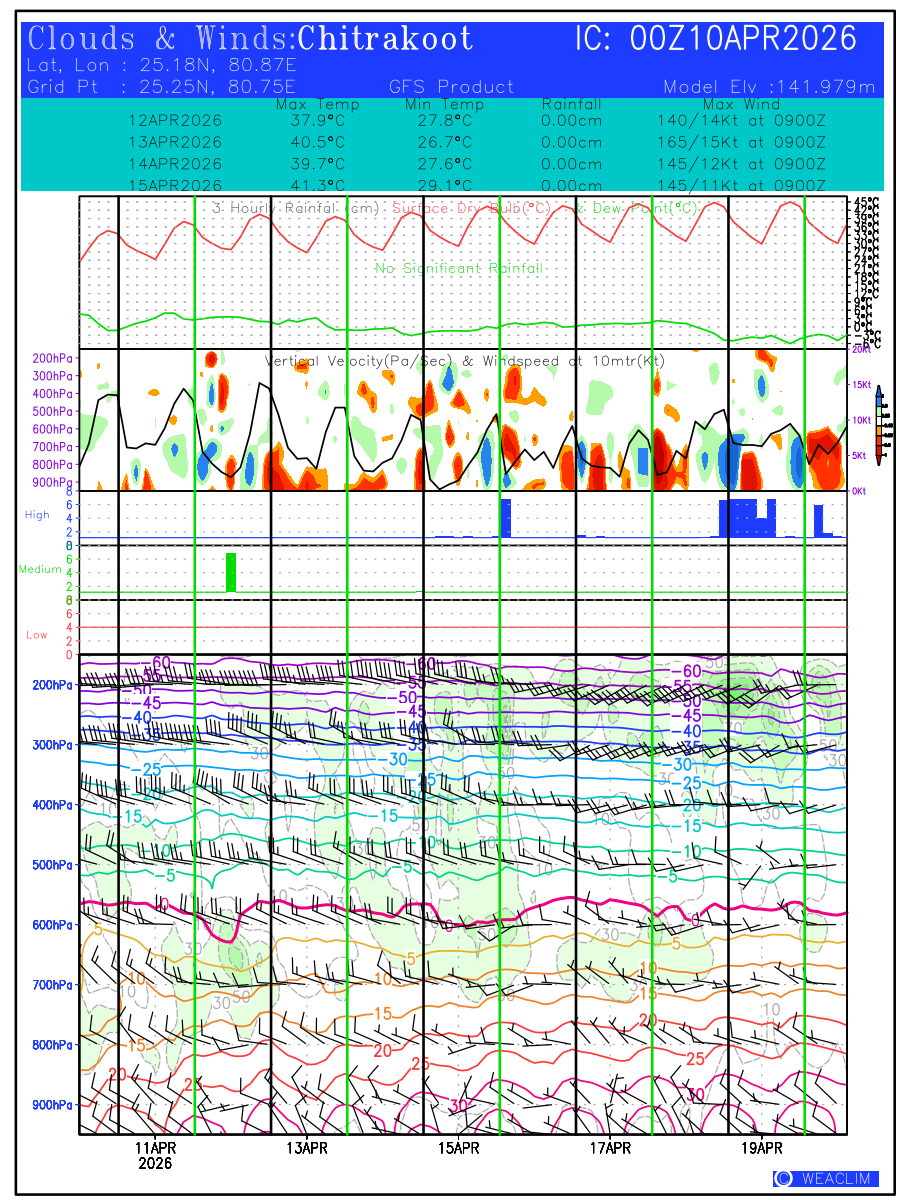Click the Max Temp column header
This screenshot has width=900, height=1200.
(x=310, y=104)
